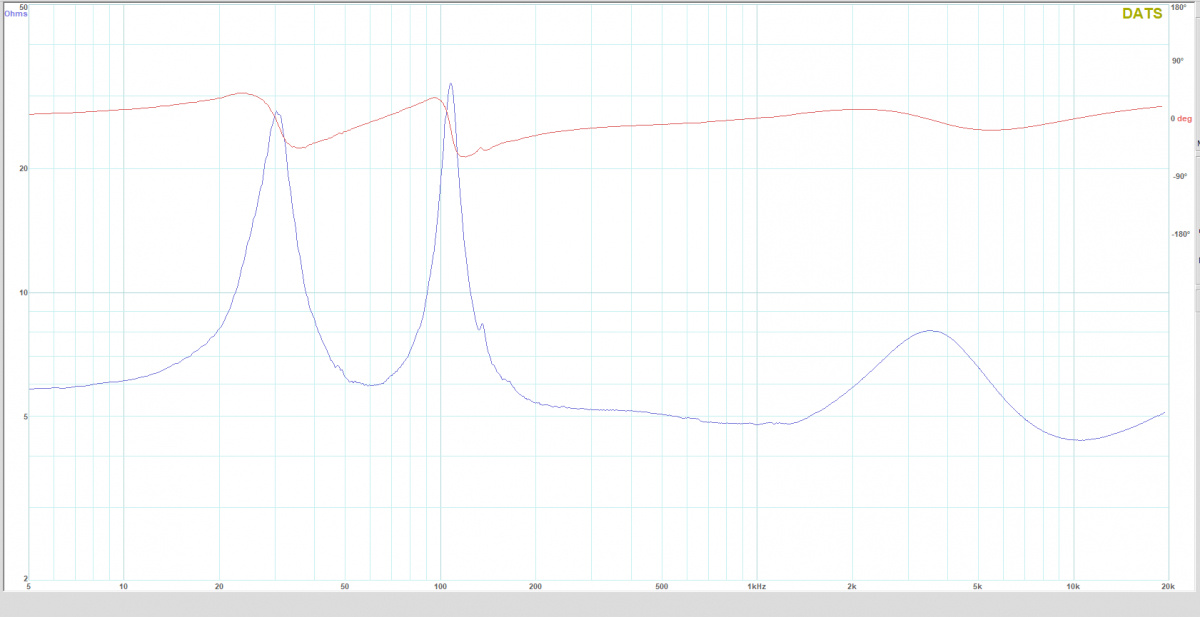Click the 180° label on the phase axis
This screenshot has width=1200, height=617.
coord(1181,8)
